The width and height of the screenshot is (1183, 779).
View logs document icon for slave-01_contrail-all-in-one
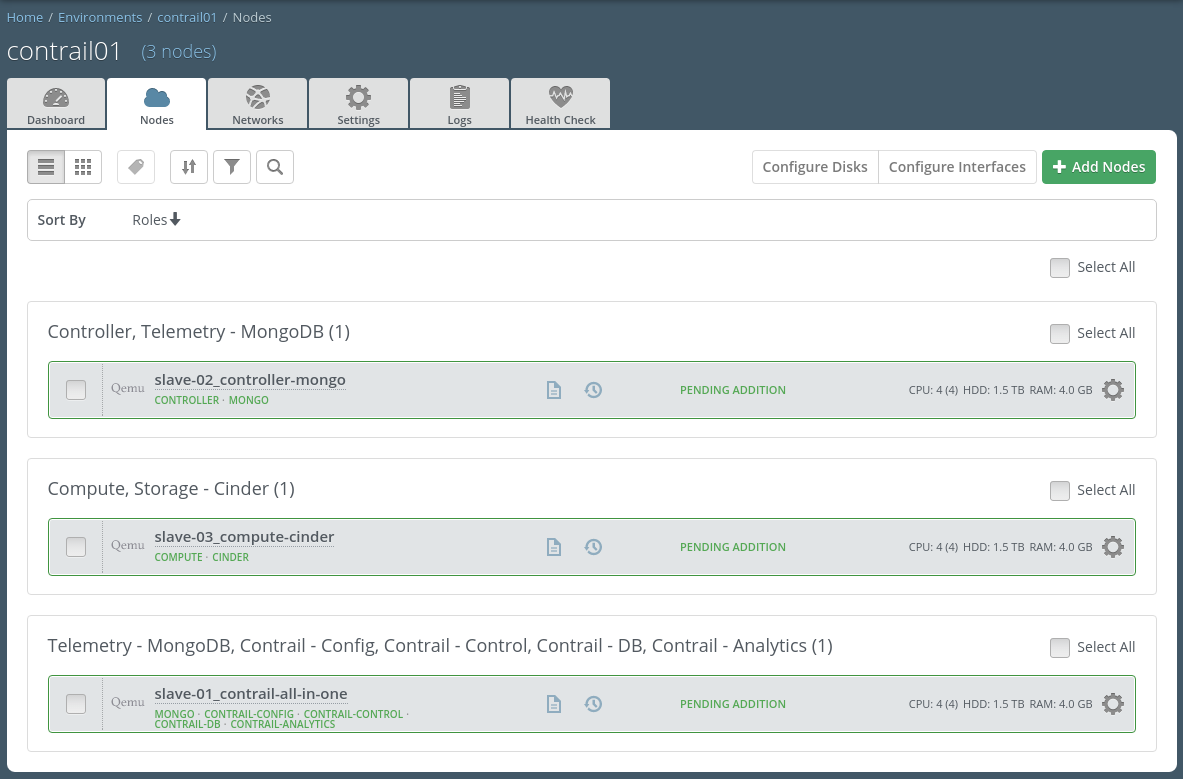(x=554, y=704)
